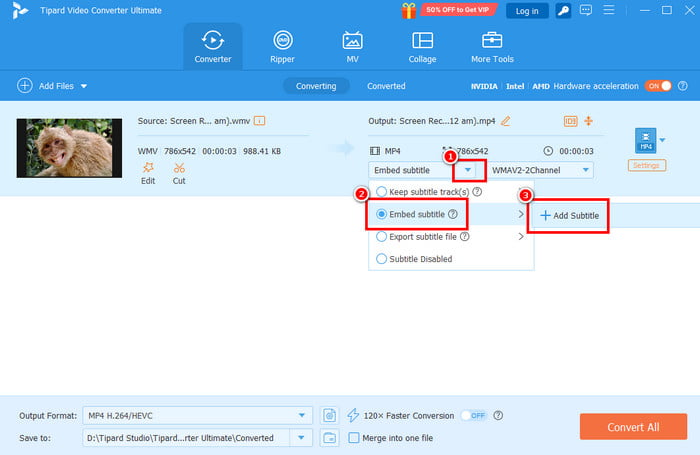Edit media metadata ID3 icon
The width and height of the screenshot is (700, 455).
[571, 121]
